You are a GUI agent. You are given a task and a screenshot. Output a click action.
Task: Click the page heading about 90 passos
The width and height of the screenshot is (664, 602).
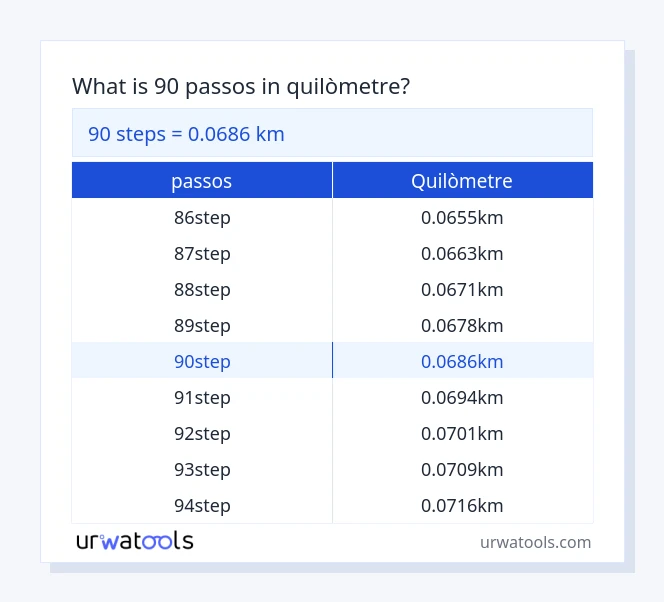pos(241,86)
